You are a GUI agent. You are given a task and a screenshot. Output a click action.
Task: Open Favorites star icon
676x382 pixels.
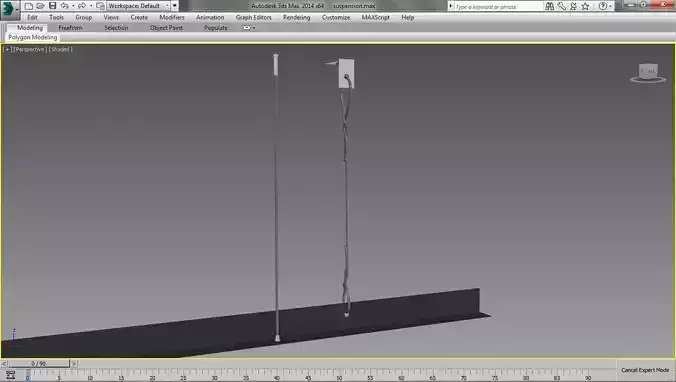pos(585,6)
